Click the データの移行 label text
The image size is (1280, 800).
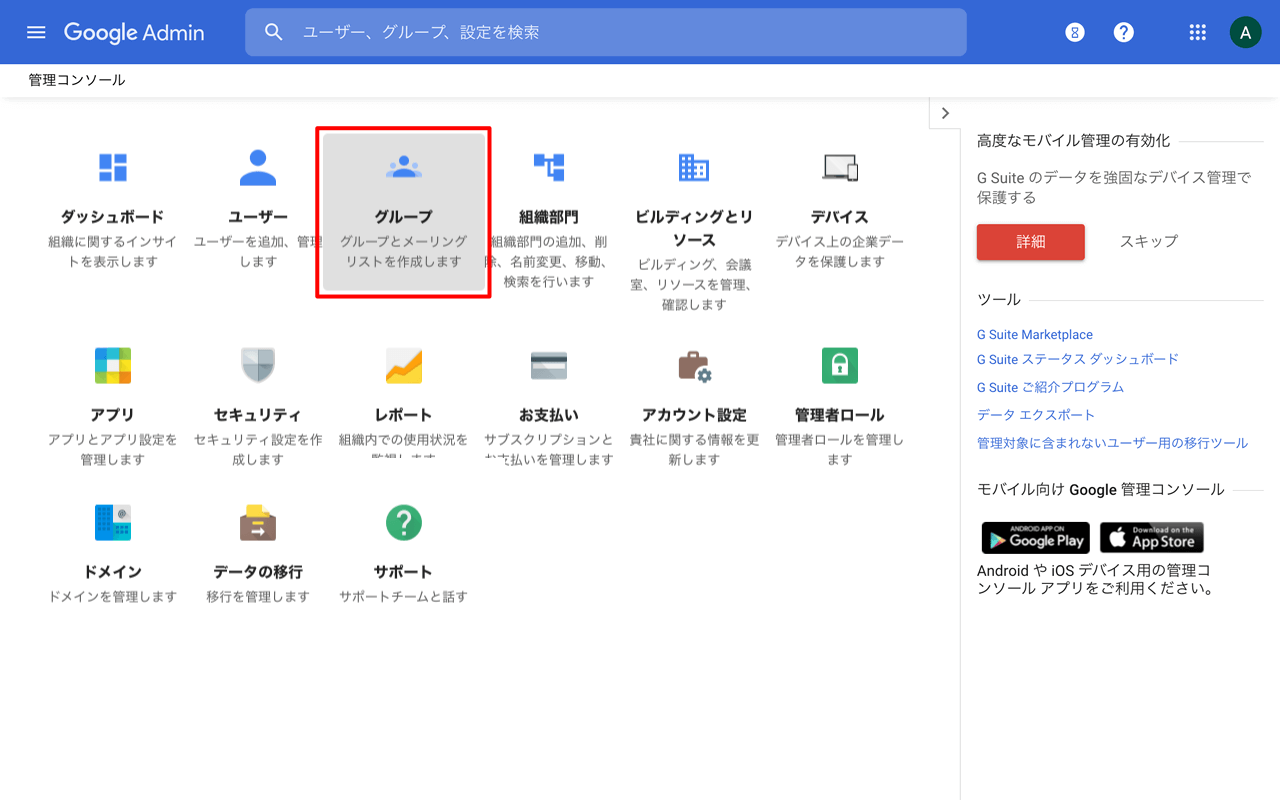[x=258, y=572]
